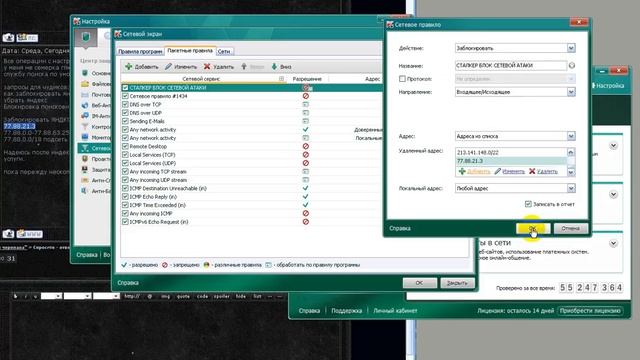Click allowed checkmark icon for ICMP Echo Reply
640x360 pixels.
coord(306,197)
